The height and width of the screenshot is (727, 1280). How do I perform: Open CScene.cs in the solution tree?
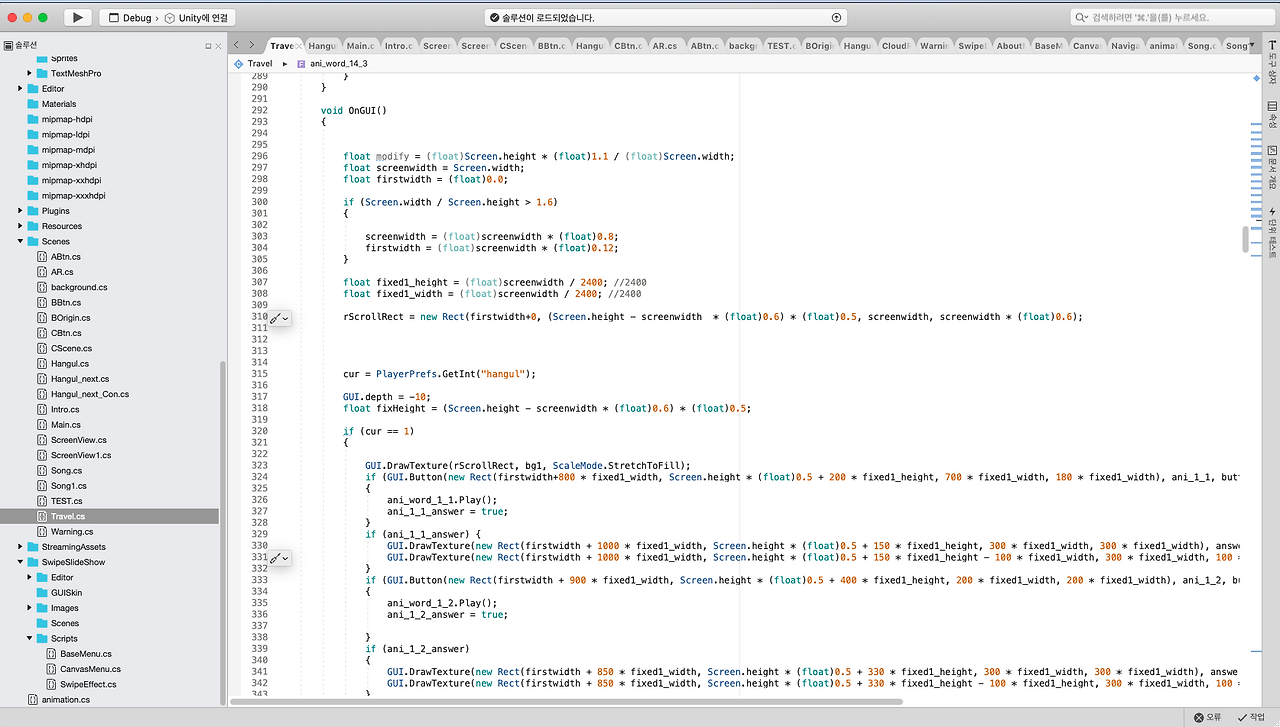tap(71, 348)
